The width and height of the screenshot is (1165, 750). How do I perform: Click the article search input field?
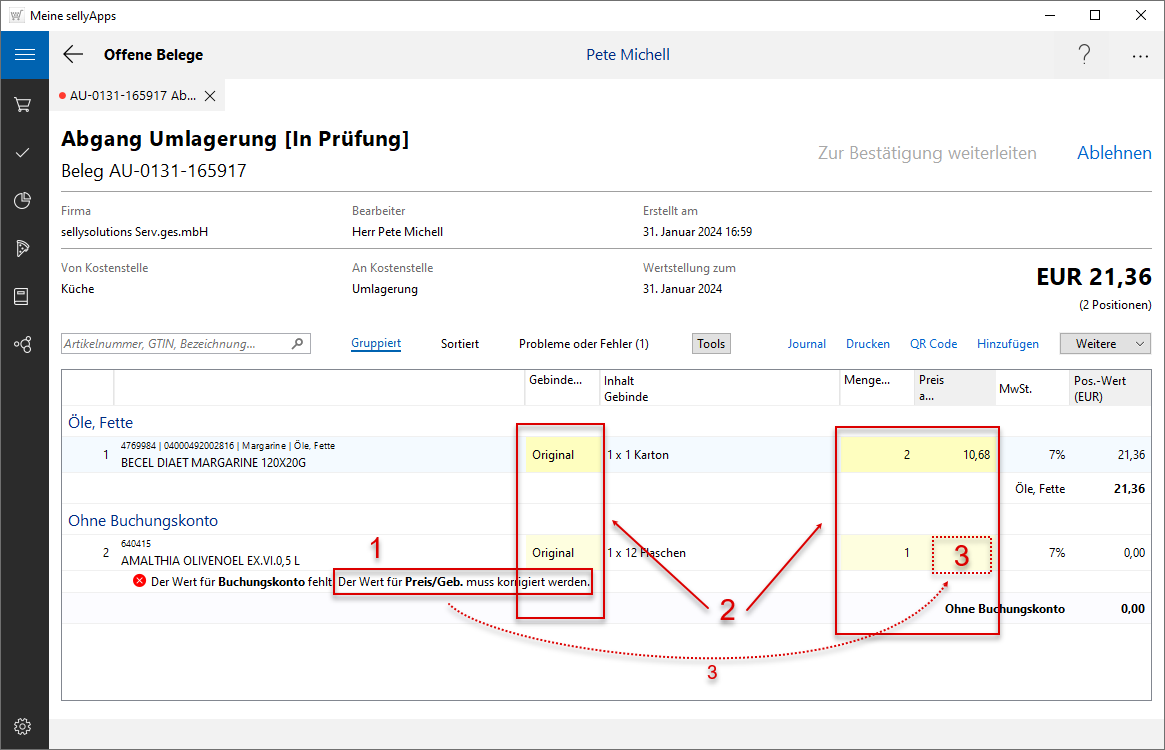coord(175,343)
